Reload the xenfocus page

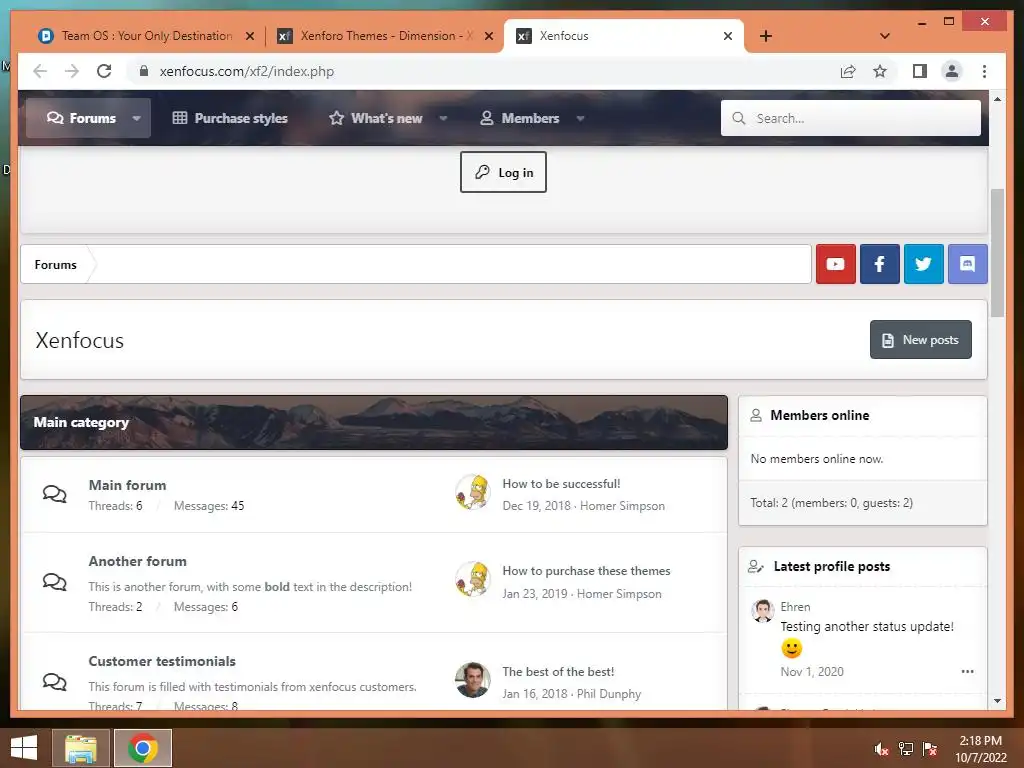(x=104, y=71)
